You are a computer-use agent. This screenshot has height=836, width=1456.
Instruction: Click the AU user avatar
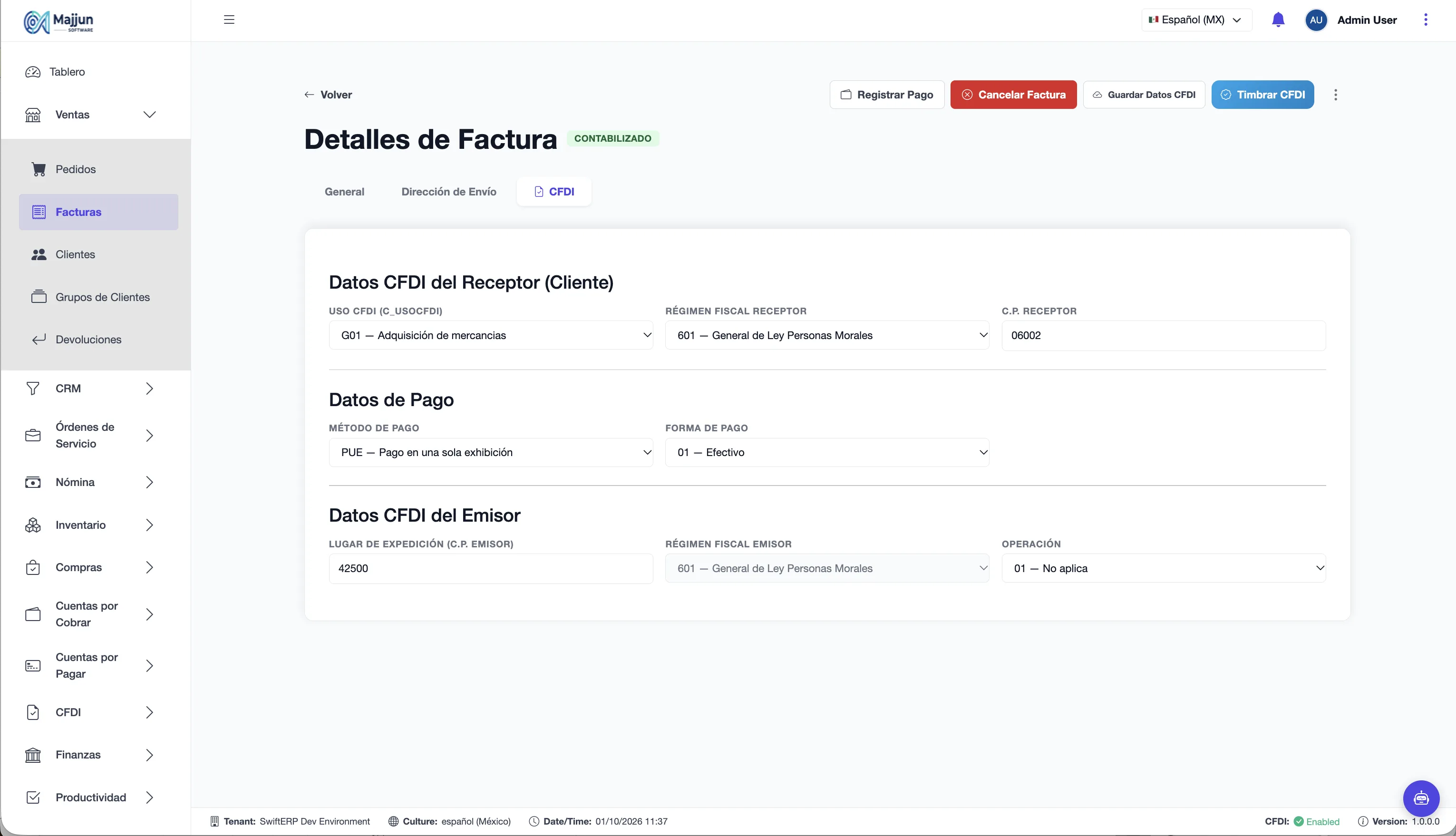click(x=1316, y=19)
